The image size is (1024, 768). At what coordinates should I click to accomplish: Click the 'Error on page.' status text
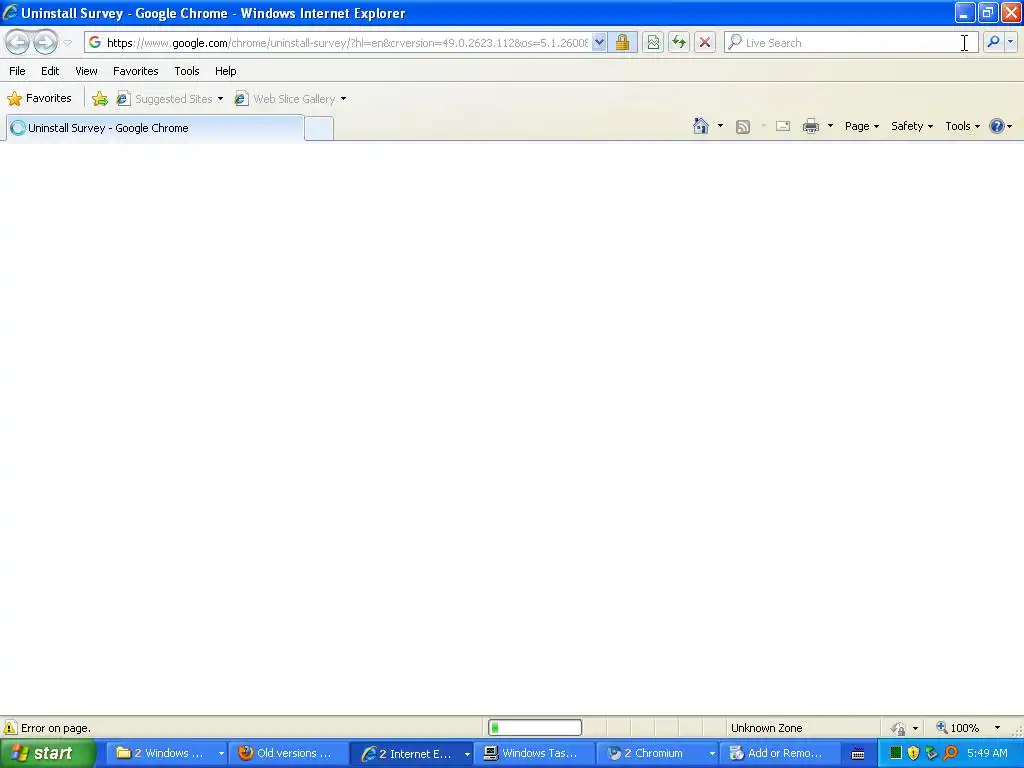(56, 728)
